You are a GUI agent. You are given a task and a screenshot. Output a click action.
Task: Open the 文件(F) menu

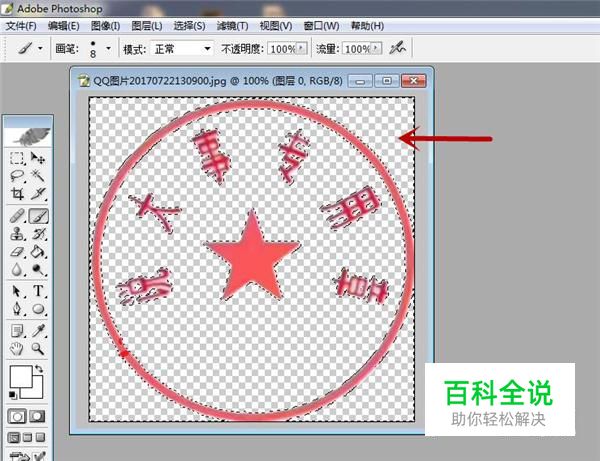pos(21,26)
